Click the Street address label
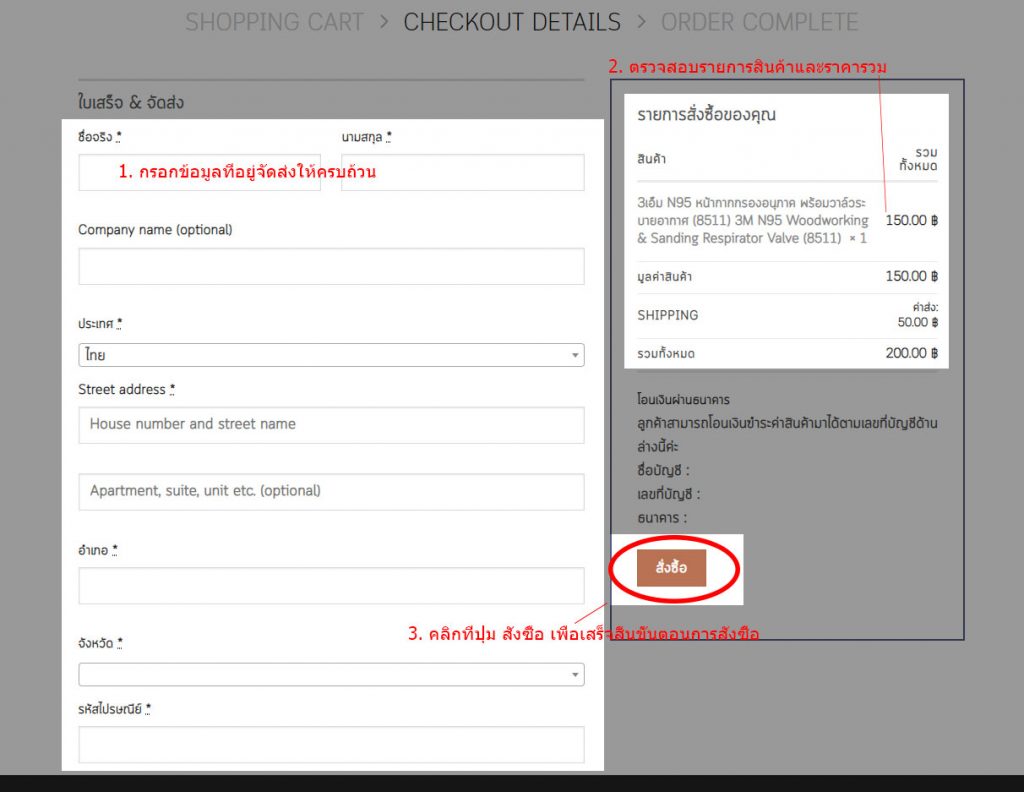 click(x=126, y=389)
